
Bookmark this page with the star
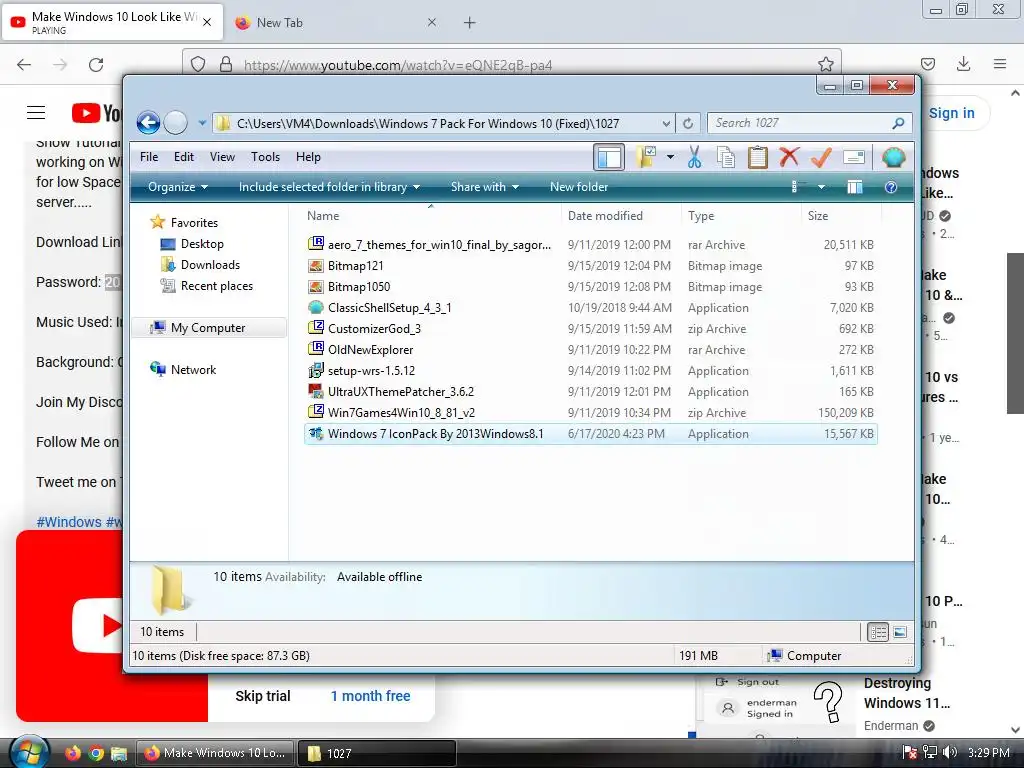[825, 64]
